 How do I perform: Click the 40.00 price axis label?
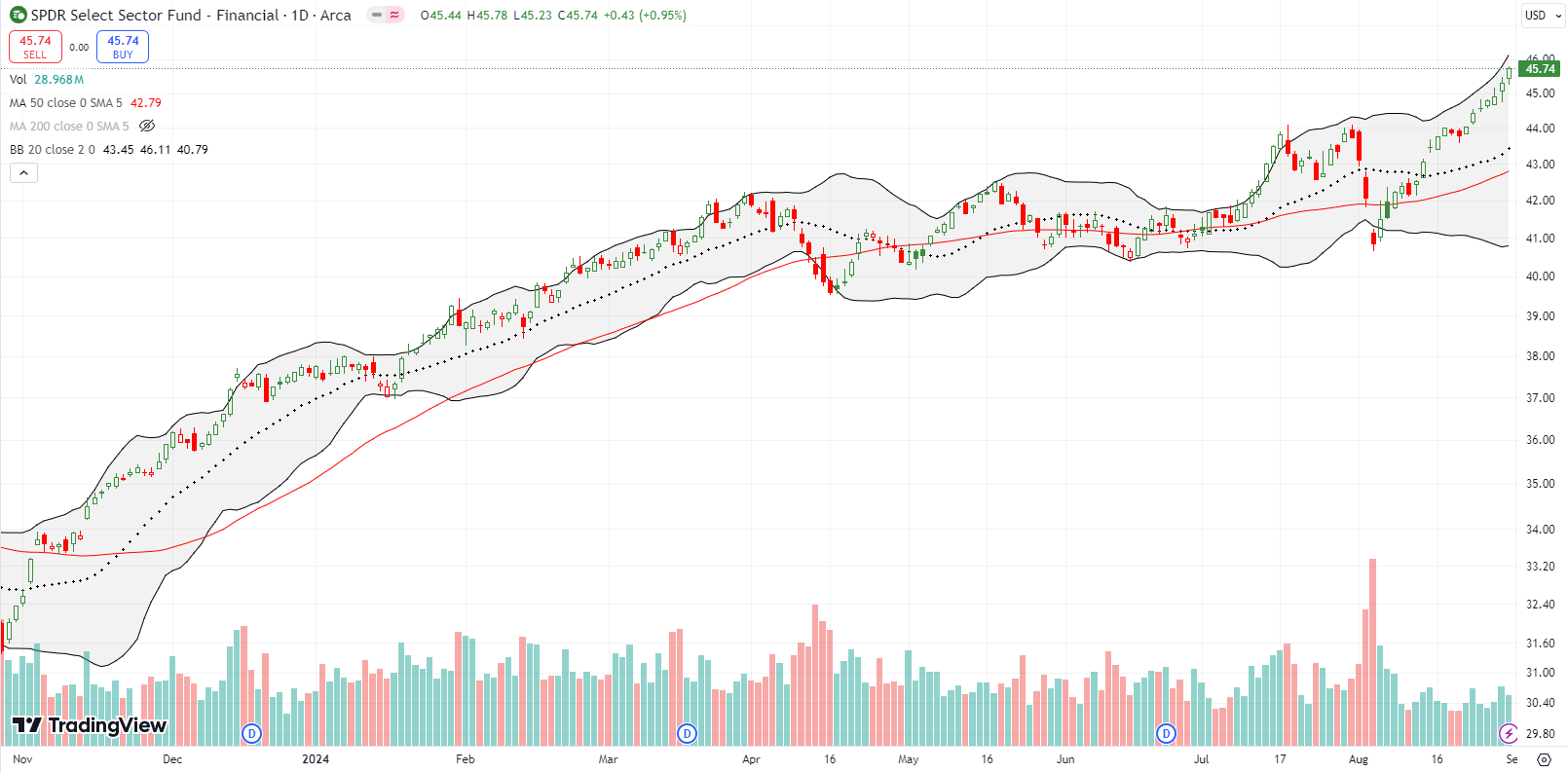click(1540, 276)
